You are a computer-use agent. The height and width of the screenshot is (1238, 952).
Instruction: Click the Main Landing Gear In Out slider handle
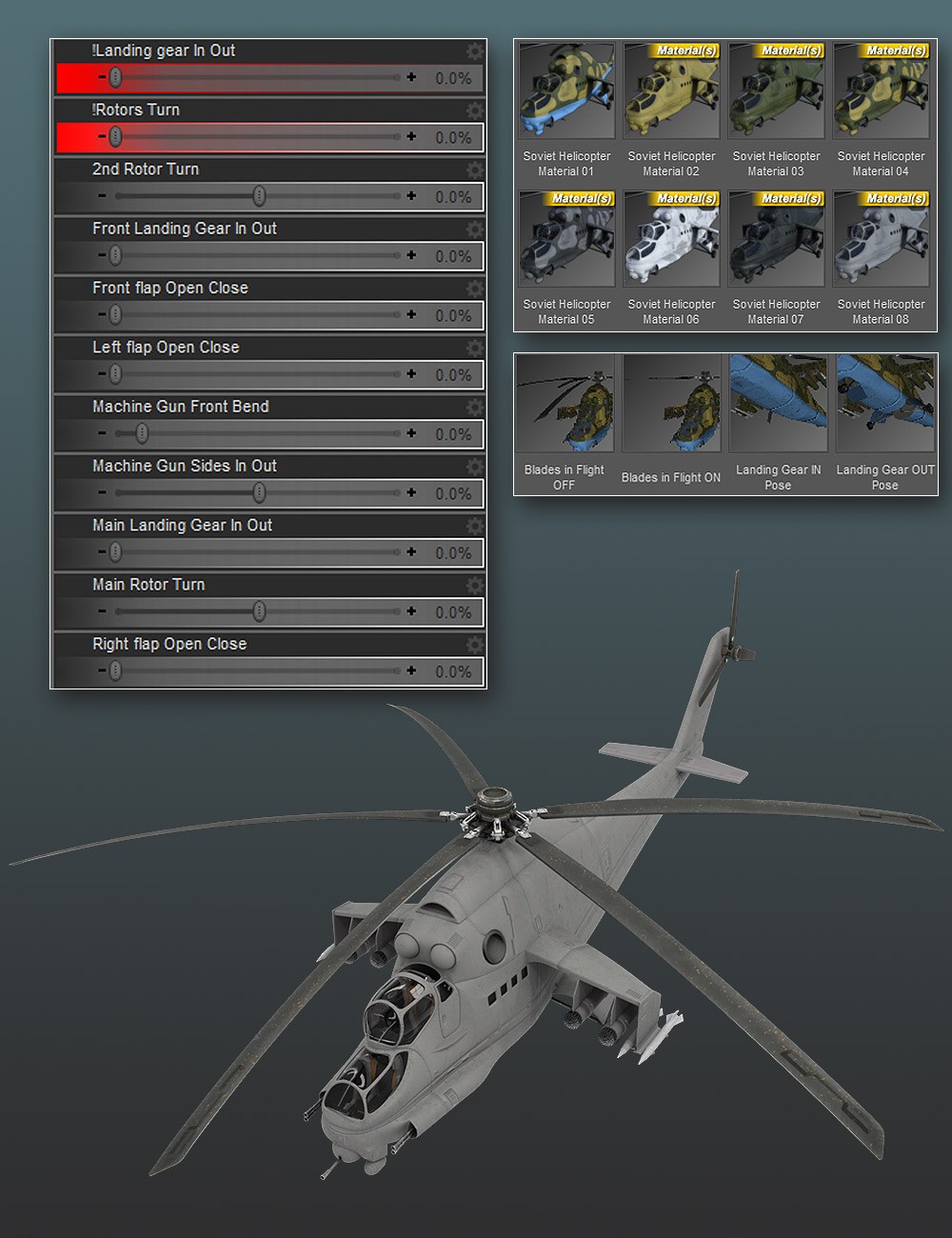tap(115, 551)
